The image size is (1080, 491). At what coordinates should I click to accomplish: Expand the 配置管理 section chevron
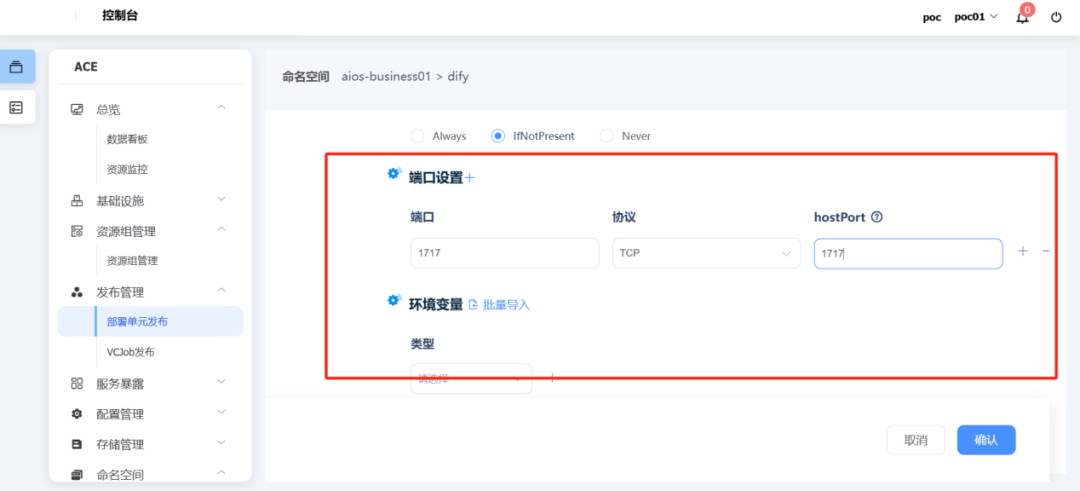(x=221, y=412)
